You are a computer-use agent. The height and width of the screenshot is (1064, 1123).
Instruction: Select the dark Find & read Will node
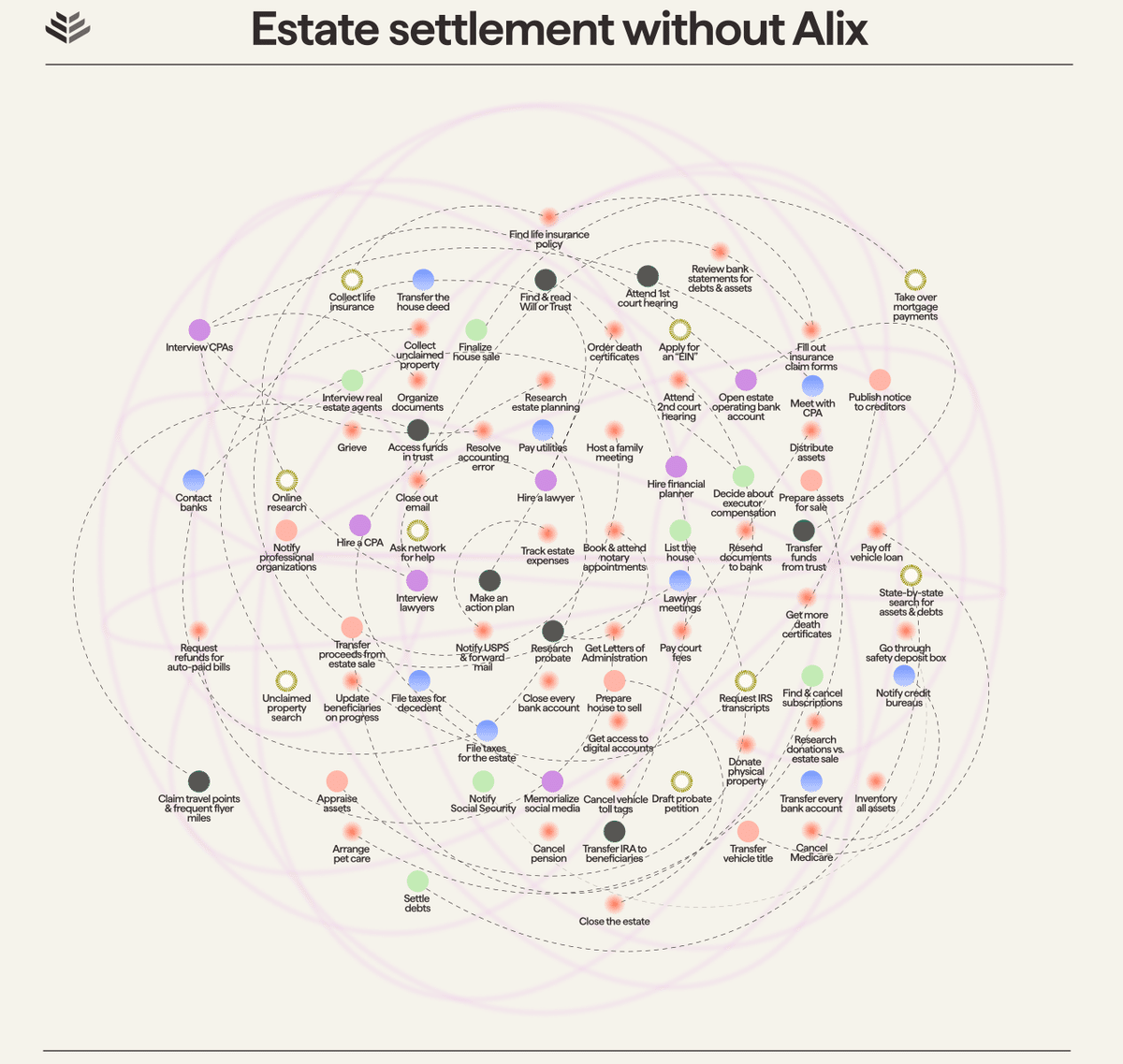546,280
